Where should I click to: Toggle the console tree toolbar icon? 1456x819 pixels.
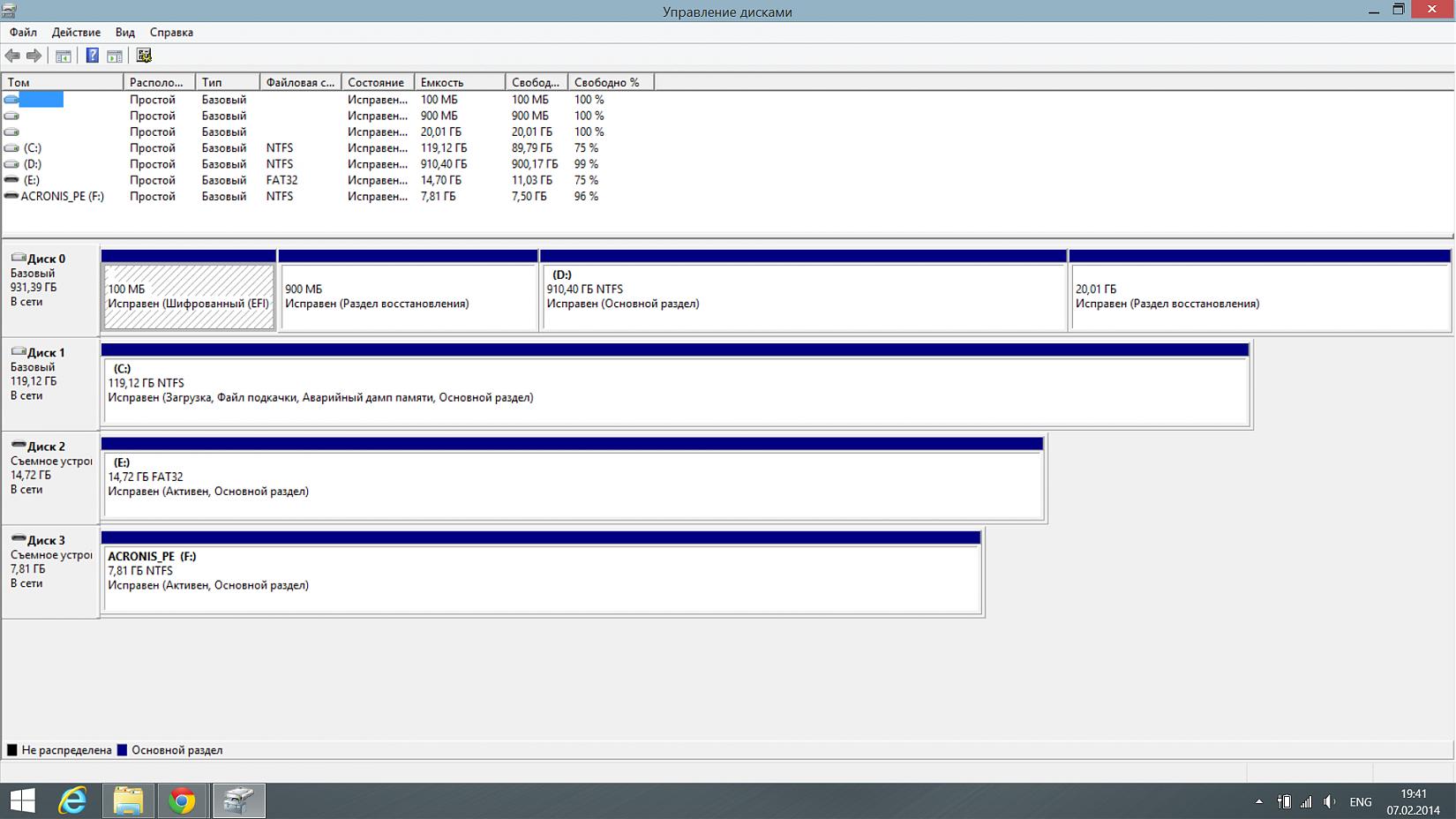(x=64, y=56)
